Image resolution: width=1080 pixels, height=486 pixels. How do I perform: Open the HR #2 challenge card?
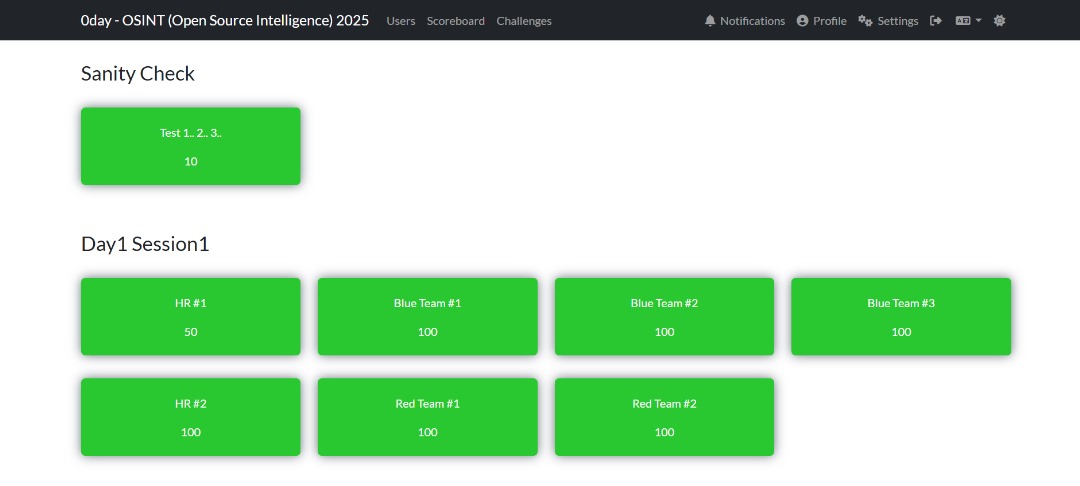(190, 417)
